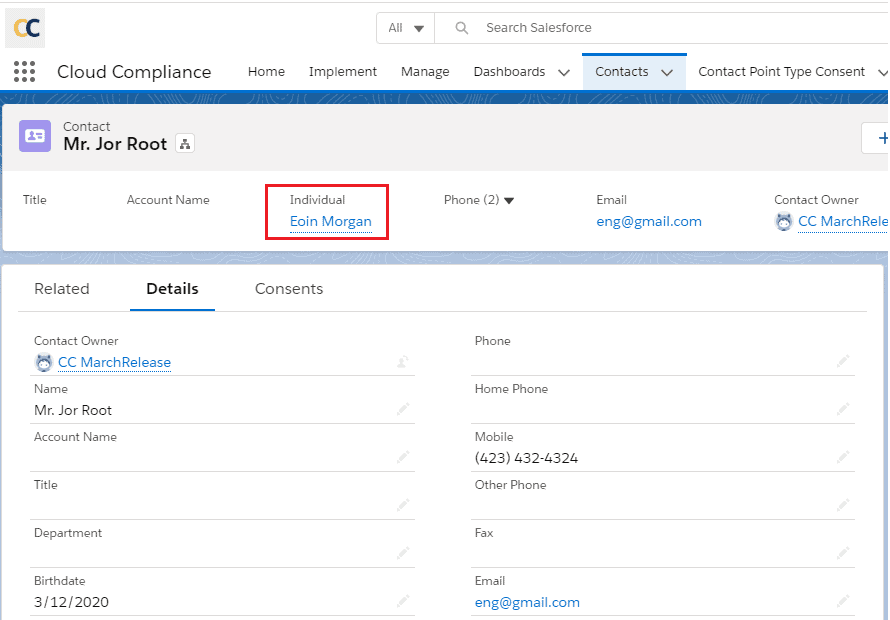Click the edit pencil beside Email field

[x=843, y=601]
